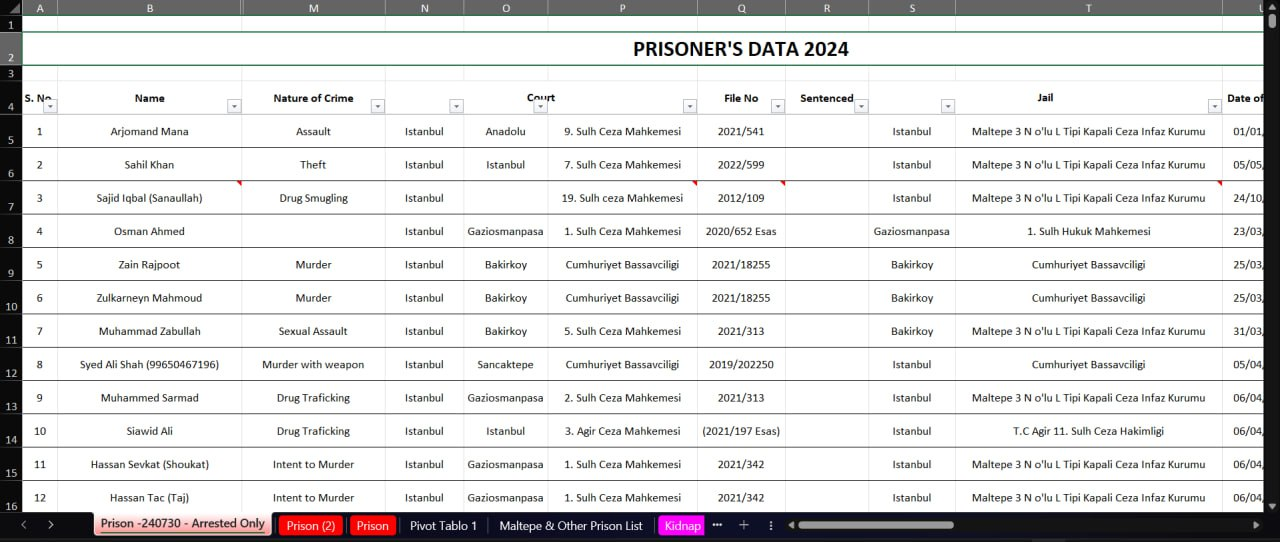Image resolution: width=1280 pixels, height=542 pixels.
Task: Open the Jail column filter dropdown
Action: tap(1215, 106)
